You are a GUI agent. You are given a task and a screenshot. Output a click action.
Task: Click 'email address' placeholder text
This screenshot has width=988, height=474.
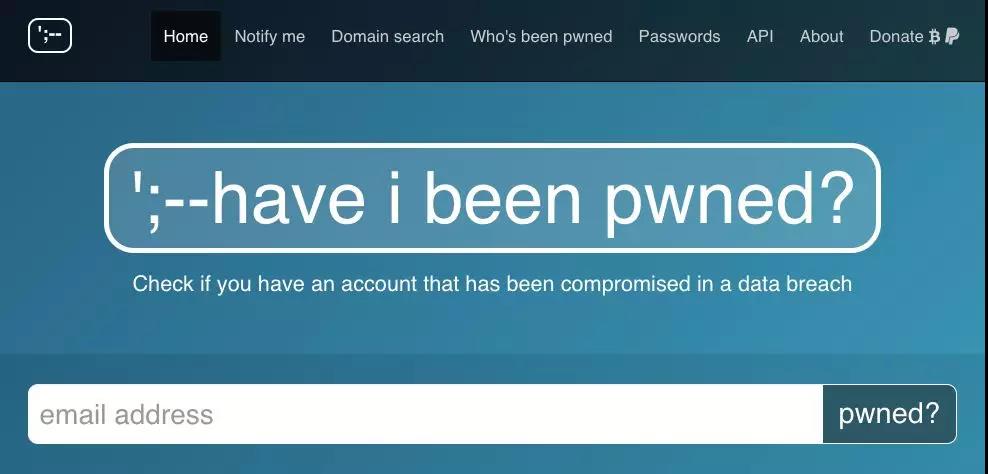point(127,415)
